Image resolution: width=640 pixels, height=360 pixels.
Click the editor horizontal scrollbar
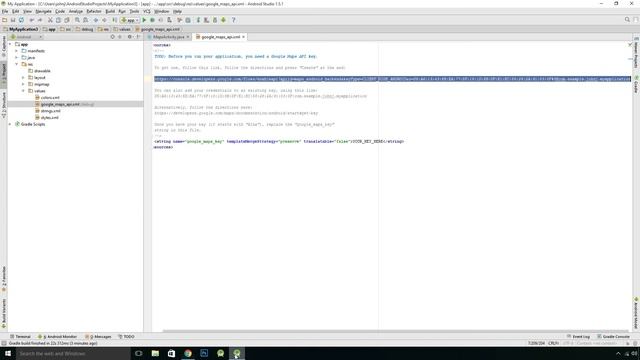pyautogui.click(x=395, y=331)
